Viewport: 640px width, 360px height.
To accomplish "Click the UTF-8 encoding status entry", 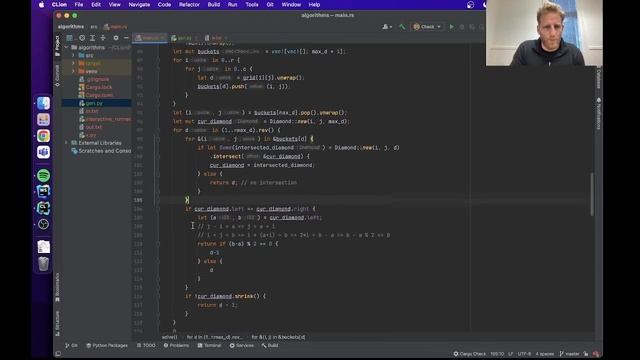I will pyautogui.click(x=524, y=354).
